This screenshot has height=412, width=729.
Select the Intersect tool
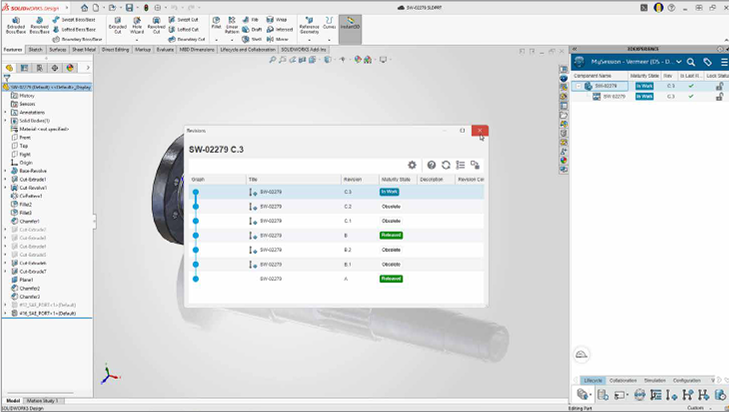pos(279,29)
